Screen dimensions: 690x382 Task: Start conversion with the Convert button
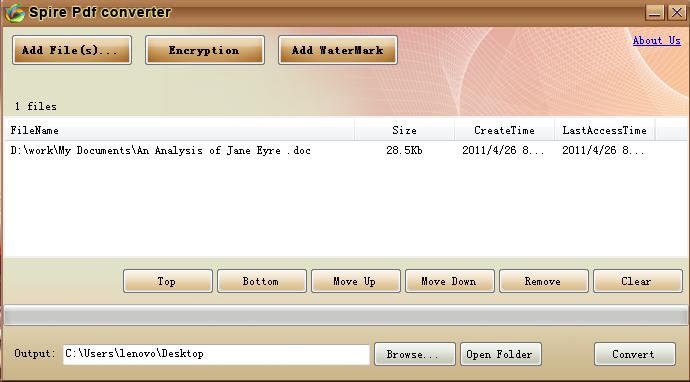click(635, 354)
